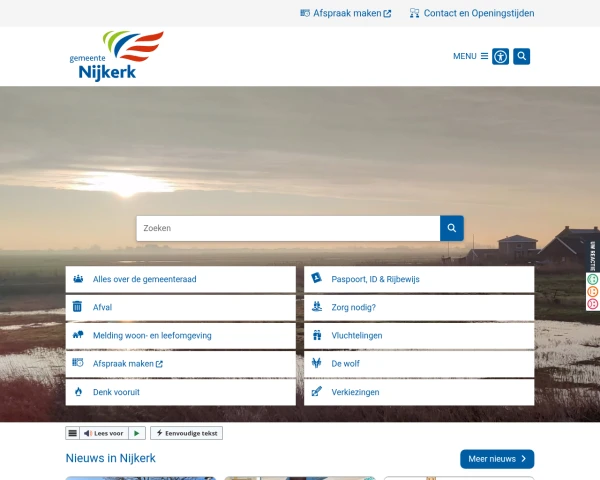Expand the main MENU
The width and height of the screenshot is (600, 480).
coord(470,56)
